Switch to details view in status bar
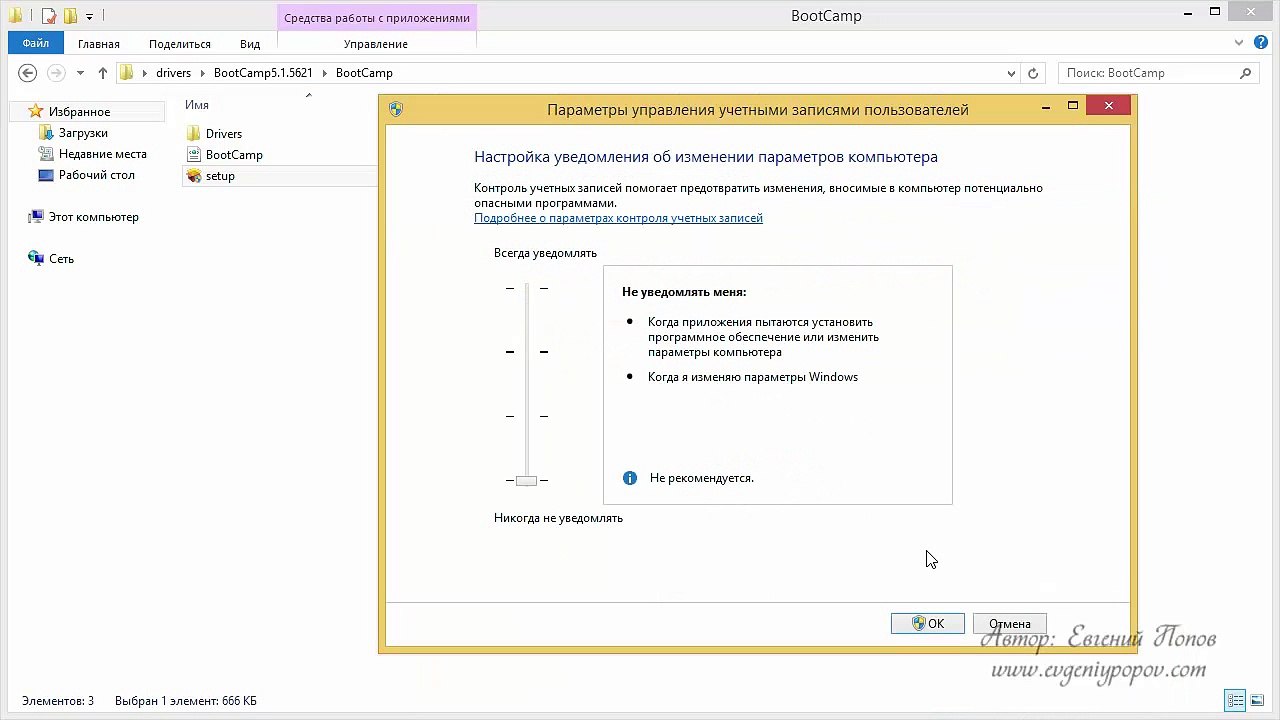The image size is (1280, 720). (x=1235, y=701)
